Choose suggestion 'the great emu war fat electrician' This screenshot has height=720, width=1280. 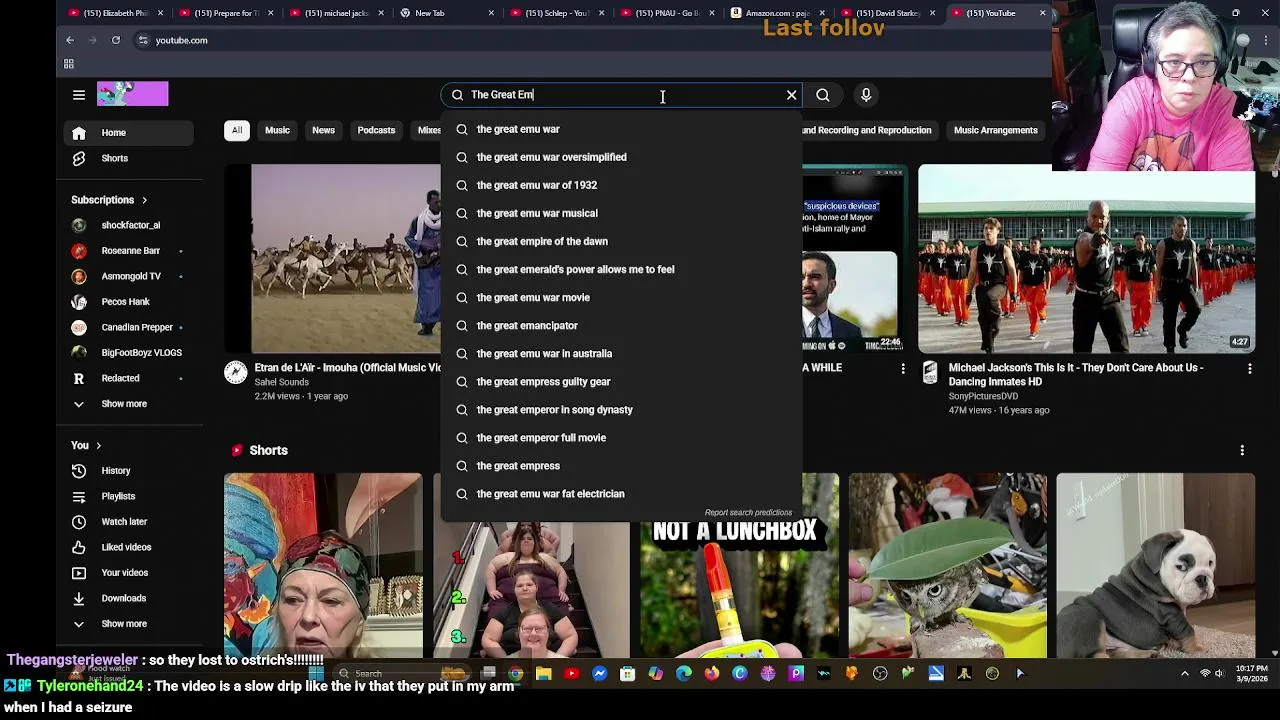click(x=620, y=493)
